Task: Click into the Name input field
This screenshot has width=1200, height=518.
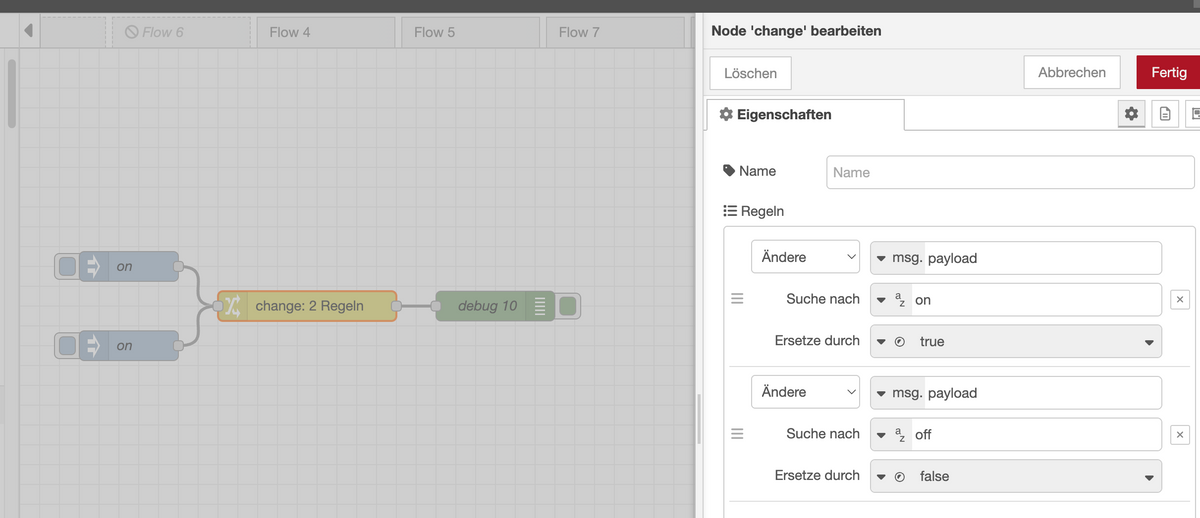Action: [1010, 172]
